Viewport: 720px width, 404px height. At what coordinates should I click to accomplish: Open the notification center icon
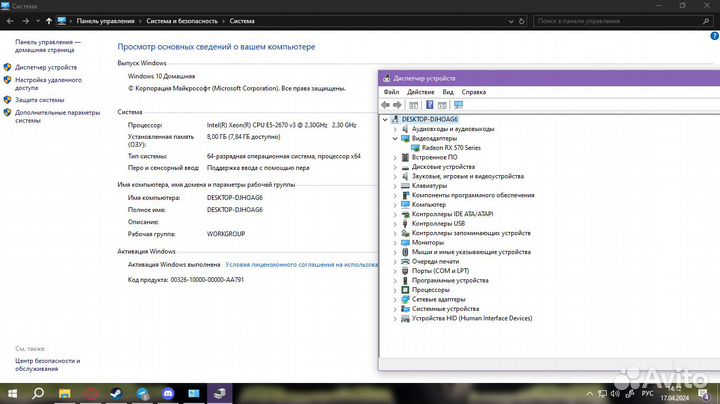[x=703, y=394]
